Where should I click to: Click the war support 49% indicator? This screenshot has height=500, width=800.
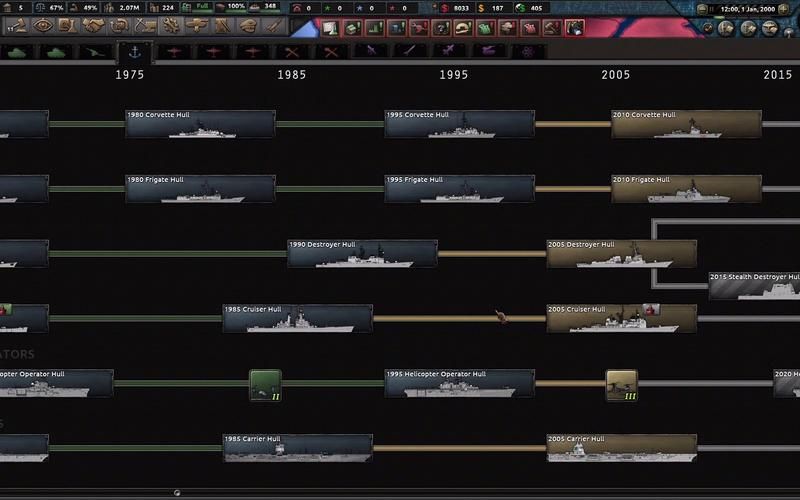pyautogui.click(x=84, y=8)
